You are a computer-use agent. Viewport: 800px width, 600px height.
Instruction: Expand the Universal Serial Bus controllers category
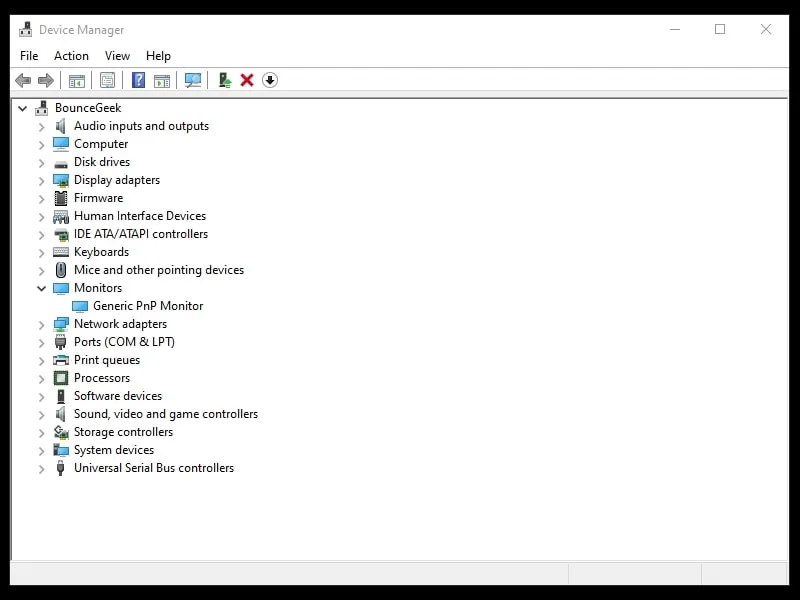[x=40, y=467]
